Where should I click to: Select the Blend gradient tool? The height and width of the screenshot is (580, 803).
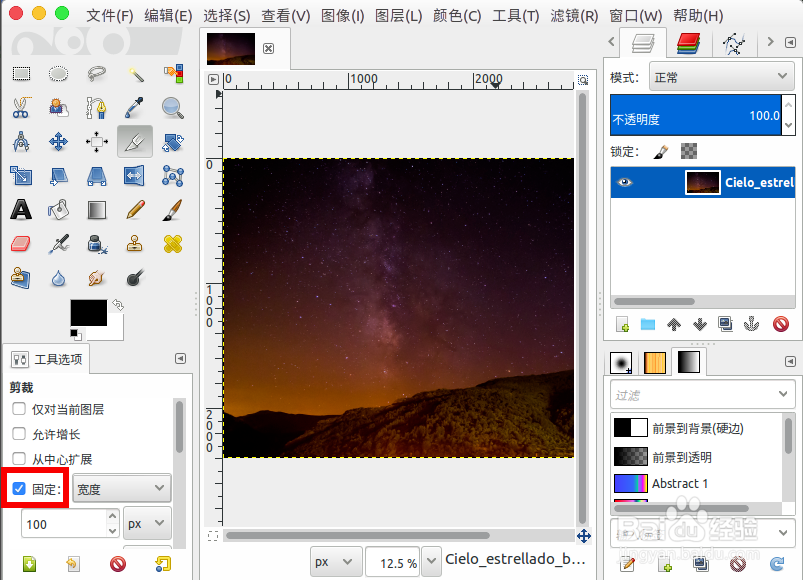click(x=96, y=210)
